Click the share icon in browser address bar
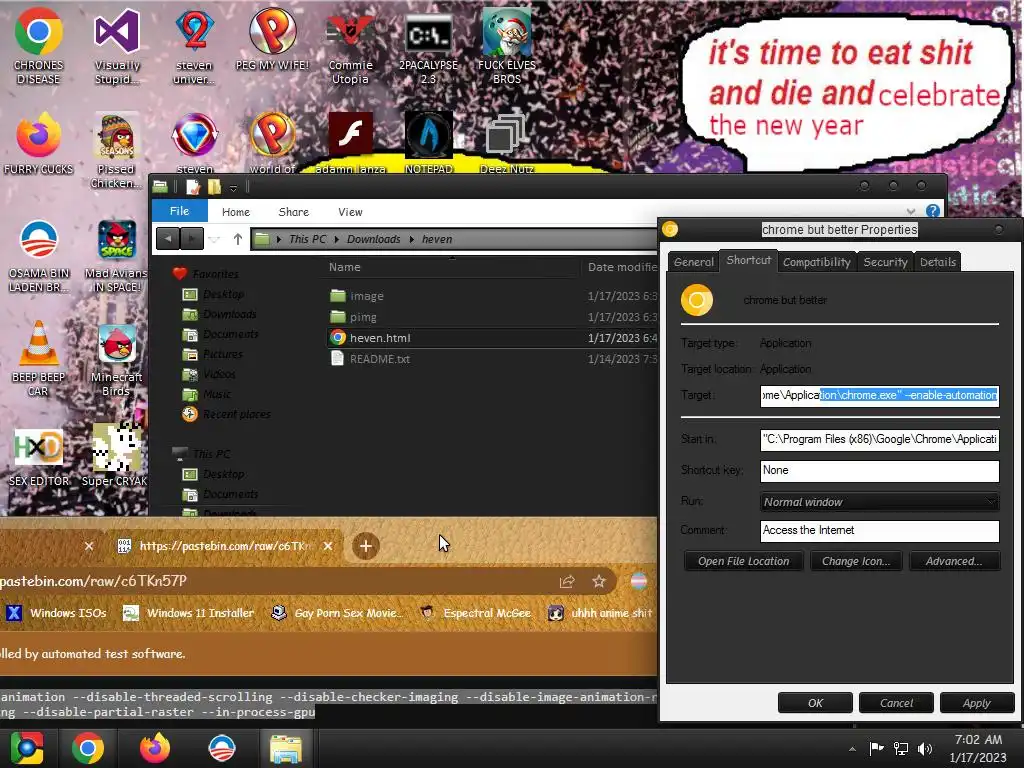1024x768 pixels. tap(567, 581)
